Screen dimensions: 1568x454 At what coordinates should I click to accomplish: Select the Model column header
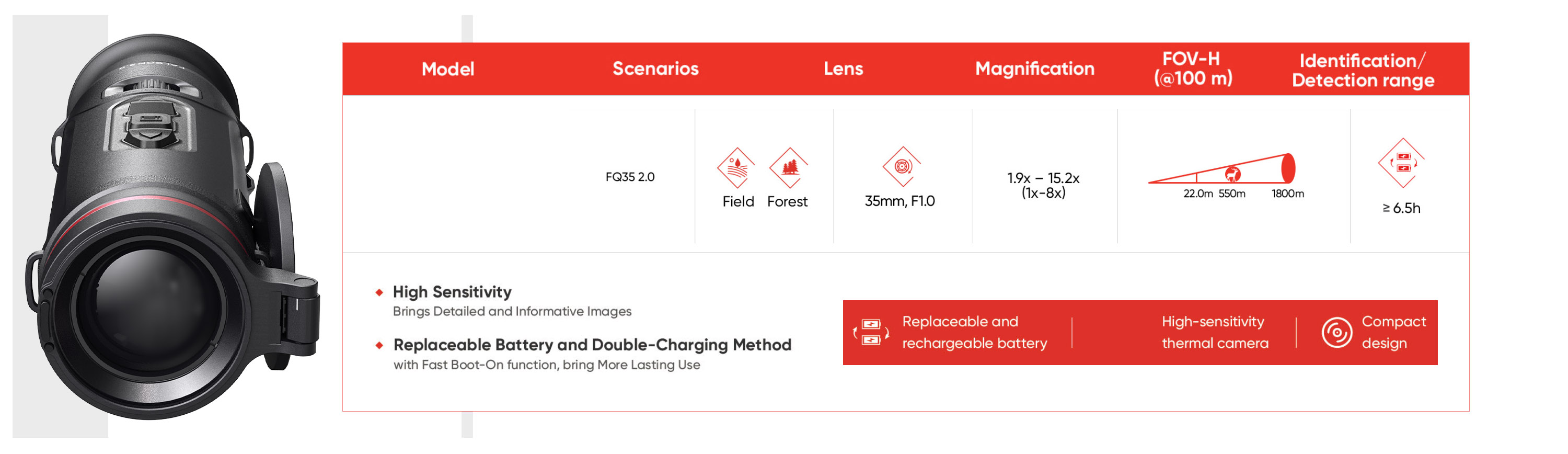click(447, 69)
